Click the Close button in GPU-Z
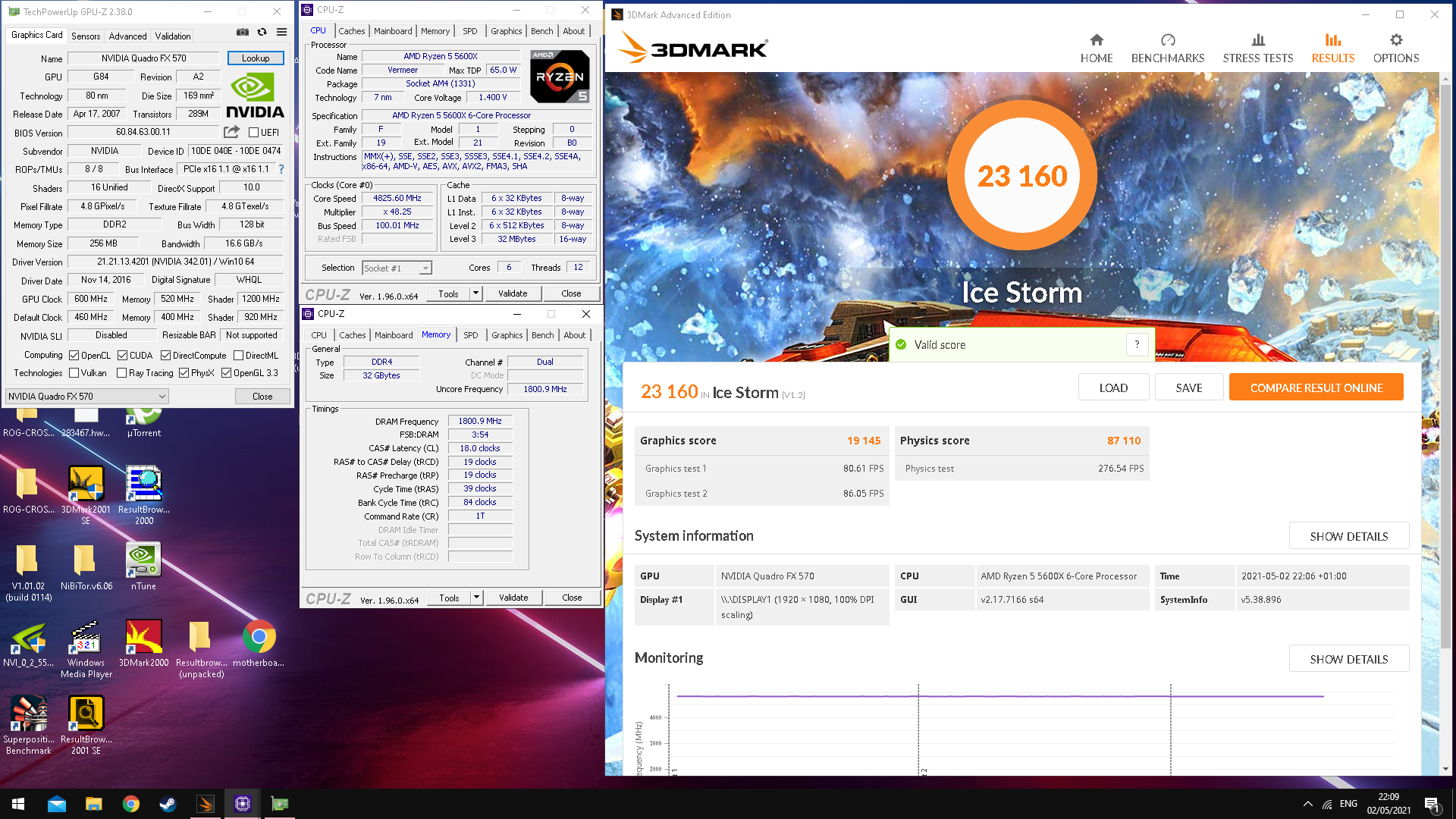 coord(262,396)
